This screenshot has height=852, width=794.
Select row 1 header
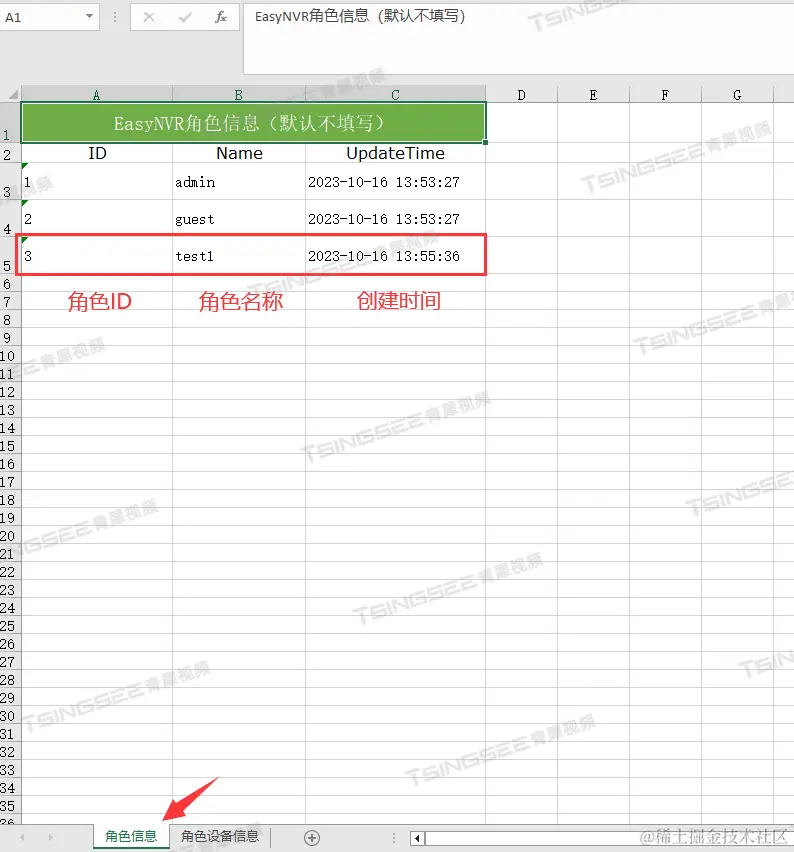pos(10,123)
